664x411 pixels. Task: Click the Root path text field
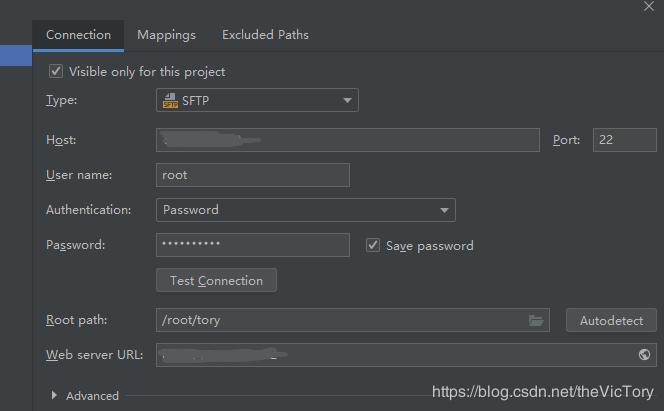(x=340, y=320)
